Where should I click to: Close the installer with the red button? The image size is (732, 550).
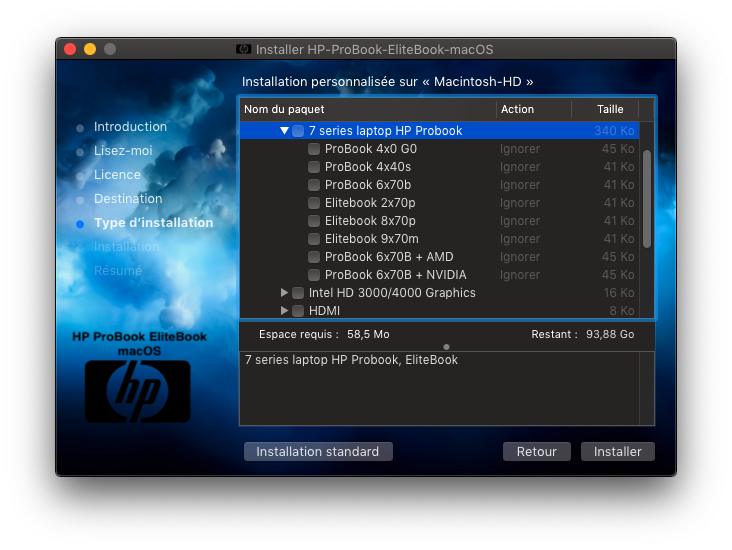[x=70, y=49]
